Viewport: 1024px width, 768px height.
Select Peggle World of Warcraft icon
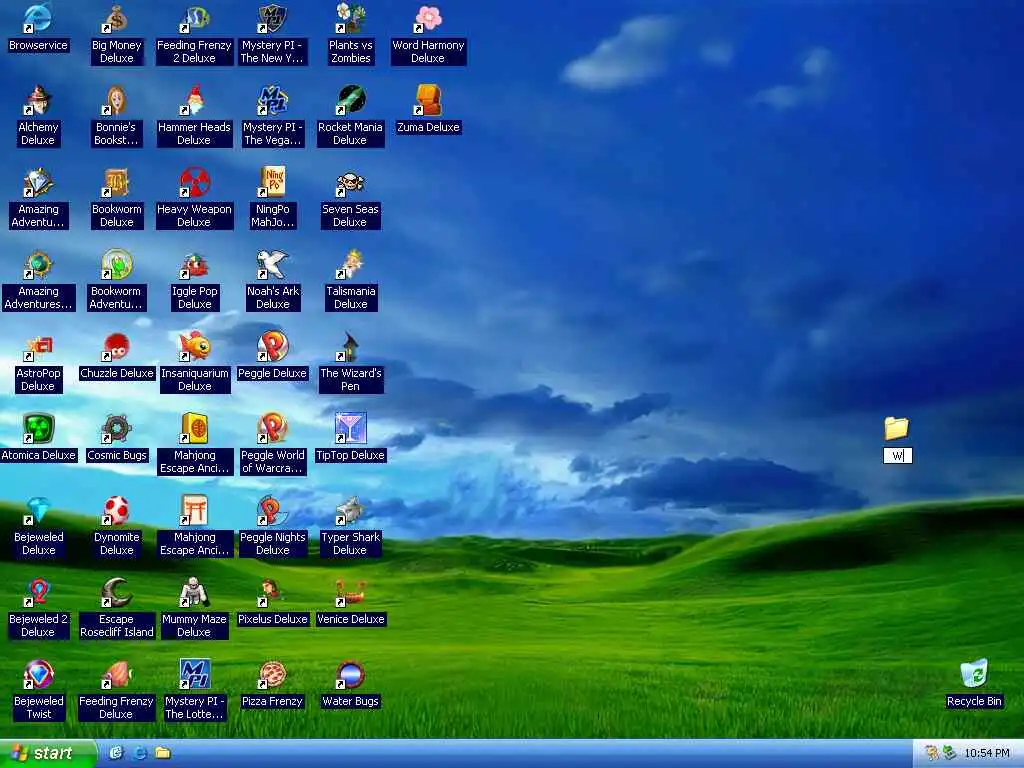click(272, 428)
